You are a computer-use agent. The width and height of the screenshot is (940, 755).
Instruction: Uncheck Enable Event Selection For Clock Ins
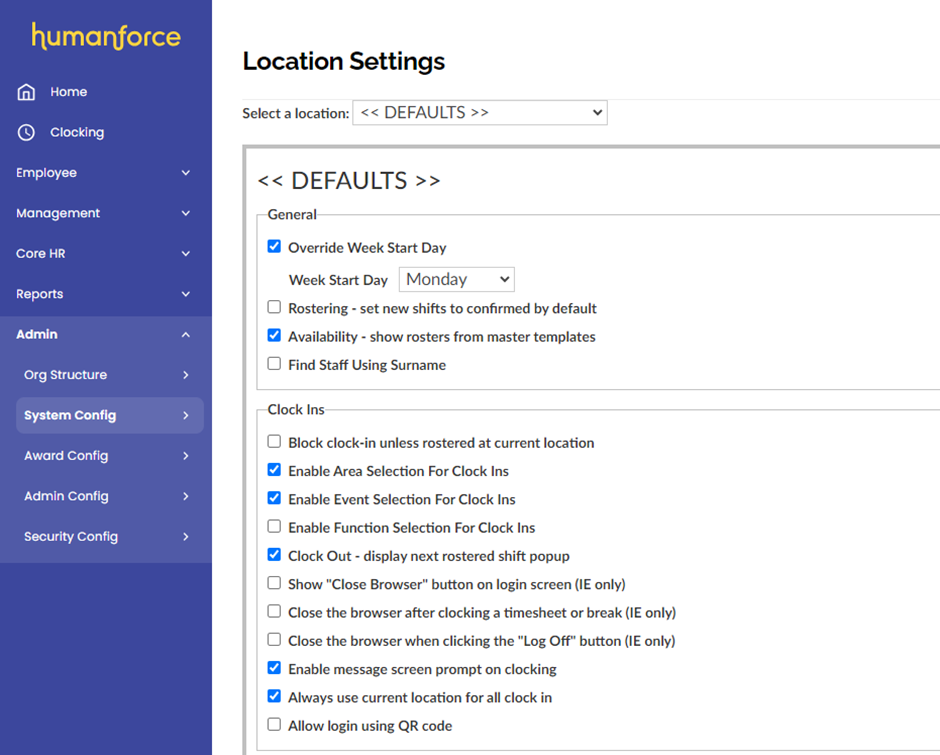coord(274,498)
